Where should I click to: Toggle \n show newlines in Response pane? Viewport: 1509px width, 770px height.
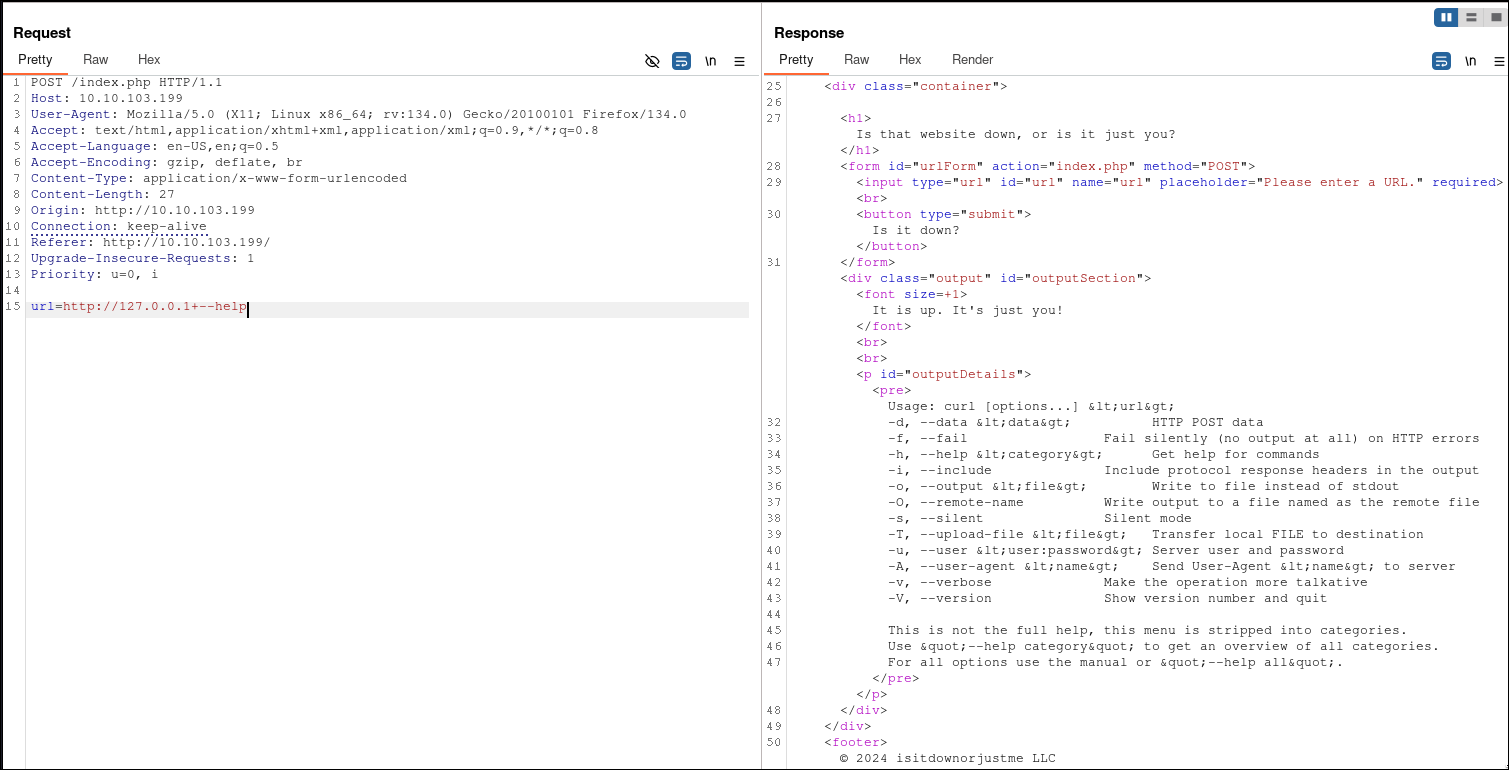point(1470,61)
